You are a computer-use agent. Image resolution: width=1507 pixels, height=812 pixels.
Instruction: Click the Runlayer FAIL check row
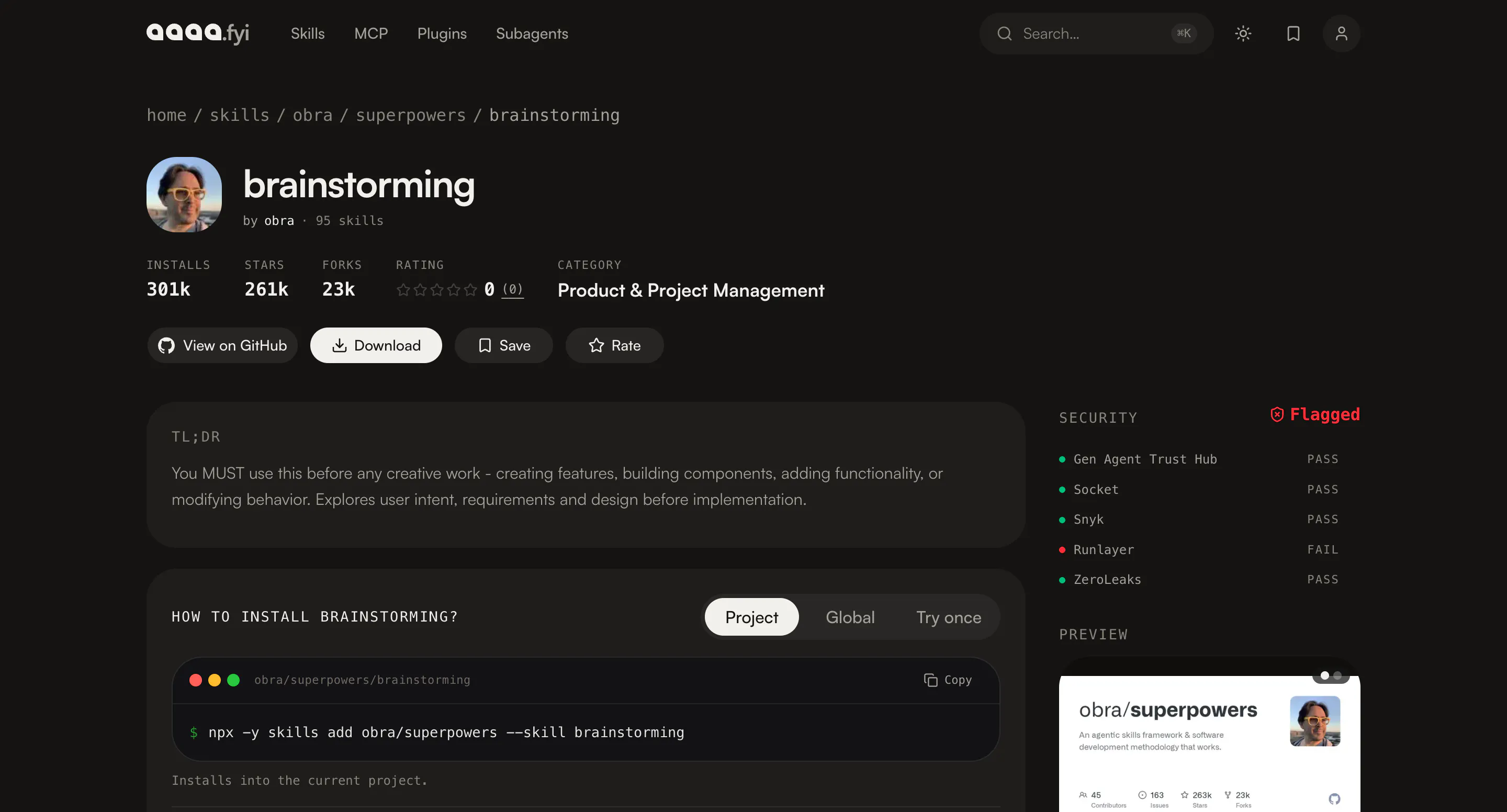[1199, 549]
